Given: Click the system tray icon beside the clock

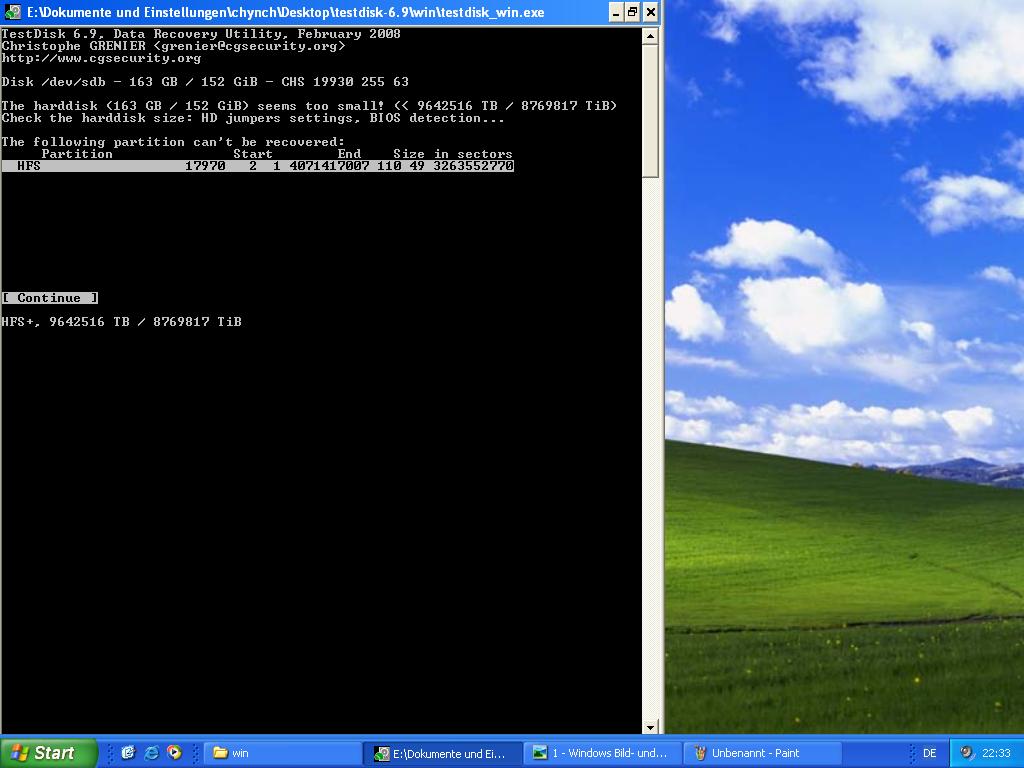Looking at the screenshot, I should [967, 753].
